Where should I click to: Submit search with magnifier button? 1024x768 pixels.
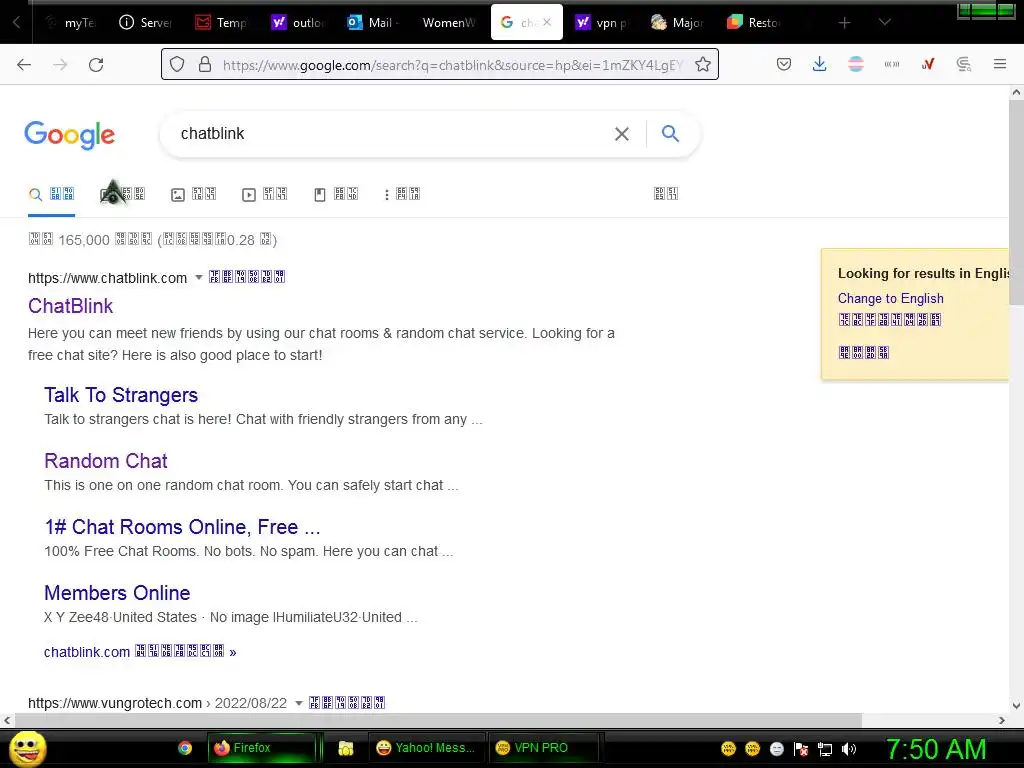(x=670, y=133)
